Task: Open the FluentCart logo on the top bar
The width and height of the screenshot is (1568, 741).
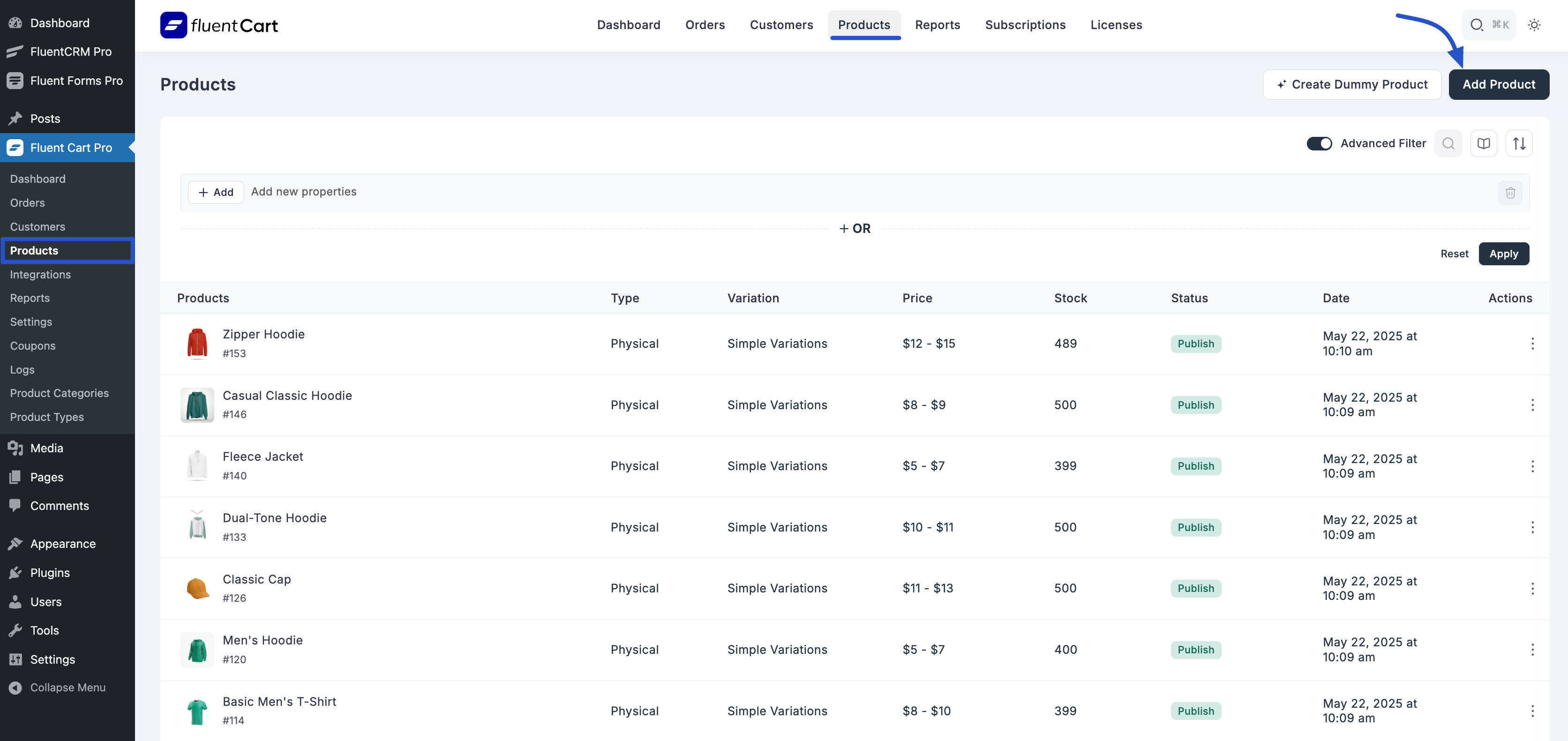Action: [x=218, y=25]
